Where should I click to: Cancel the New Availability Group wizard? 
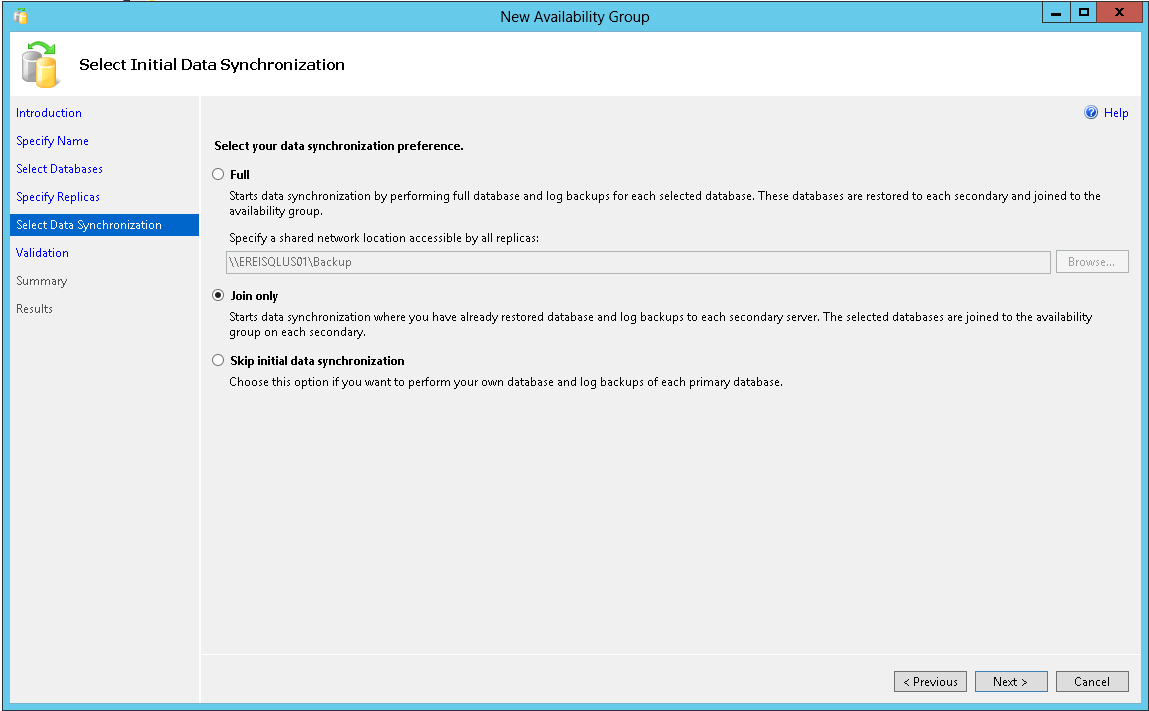1092,681
